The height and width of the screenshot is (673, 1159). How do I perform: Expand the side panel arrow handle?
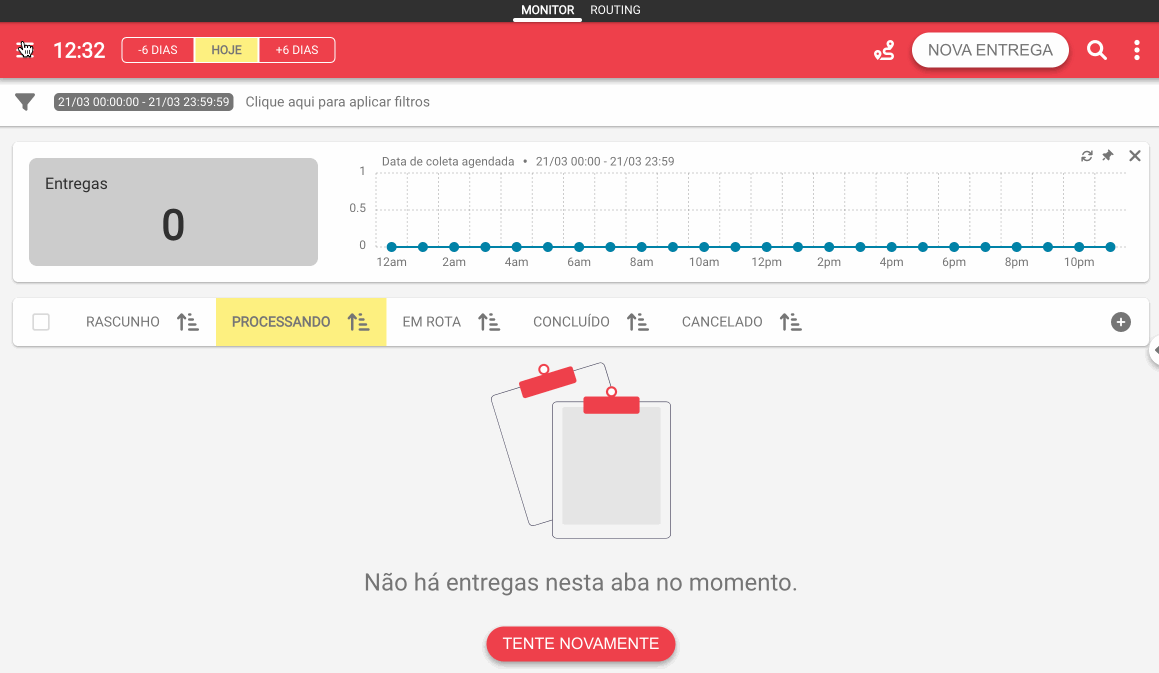(1155, 350)
